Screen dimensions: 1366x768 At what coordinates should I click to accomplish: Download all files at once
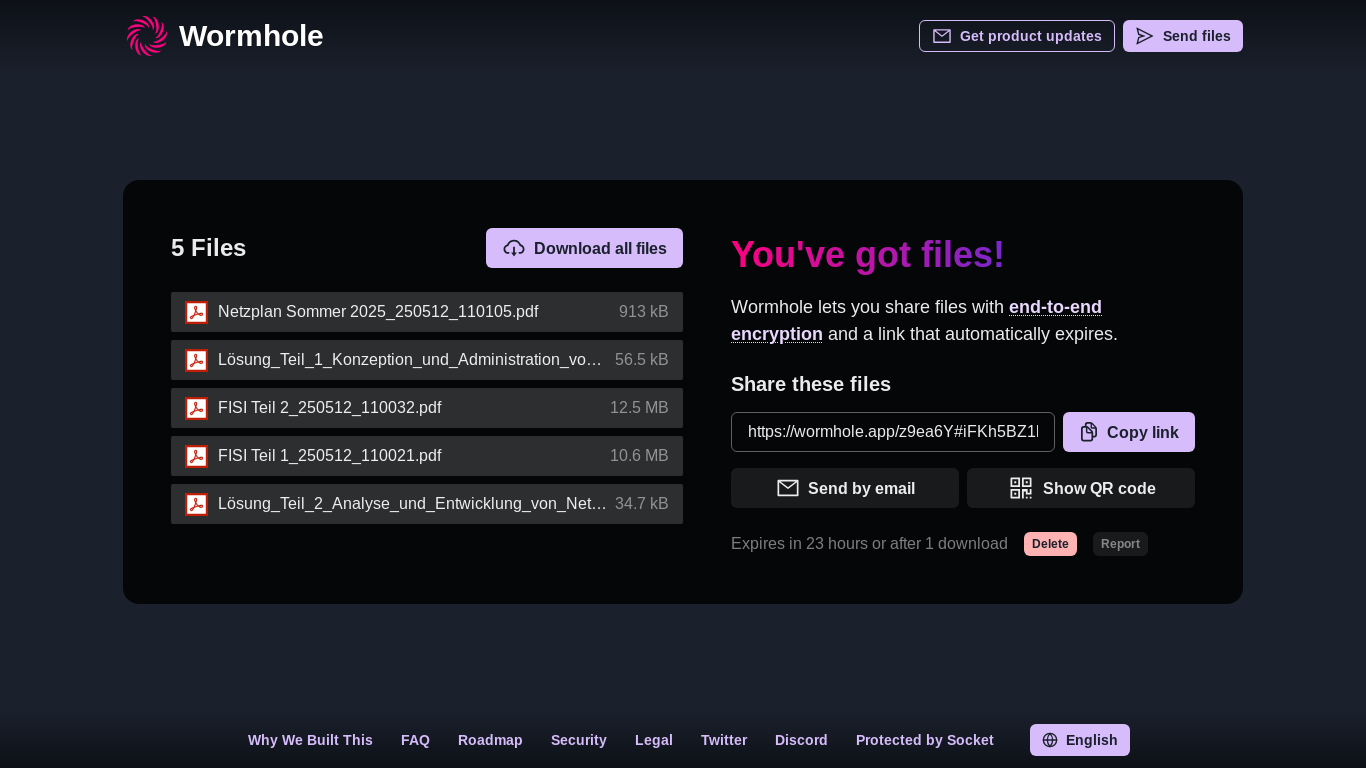pos(584,248)
